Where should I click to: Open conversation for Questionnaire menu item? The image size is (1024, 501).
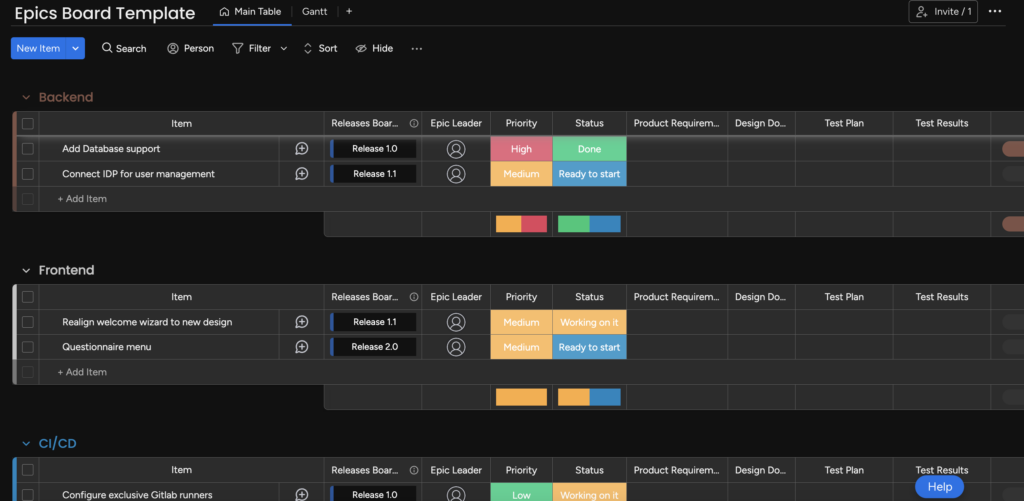pyautogui.click(x=301, y=347)
